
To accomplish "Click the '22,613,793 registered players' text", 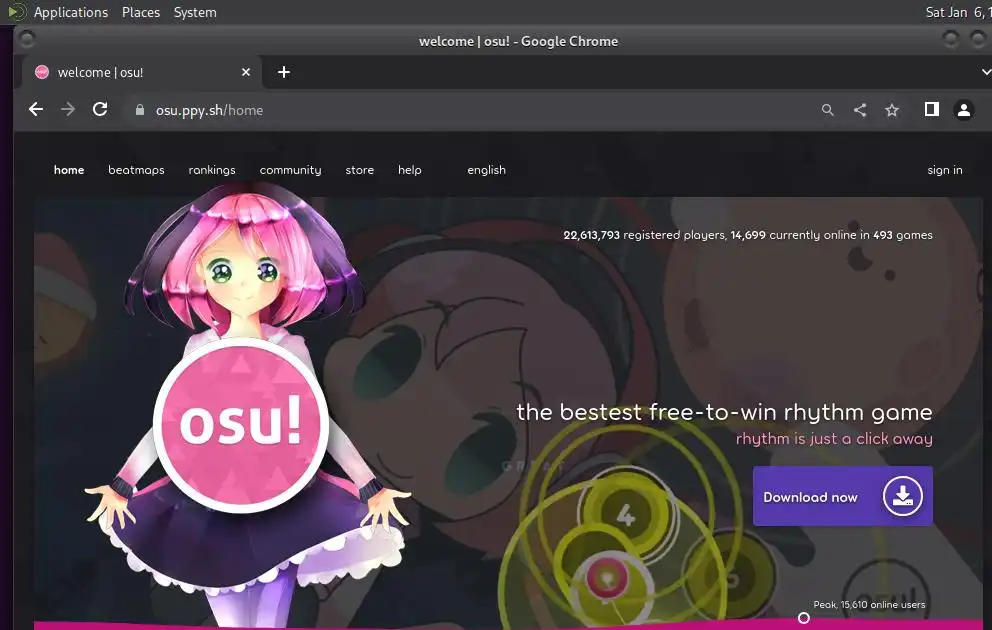I will pyautogui.click(x=645, y=235).
